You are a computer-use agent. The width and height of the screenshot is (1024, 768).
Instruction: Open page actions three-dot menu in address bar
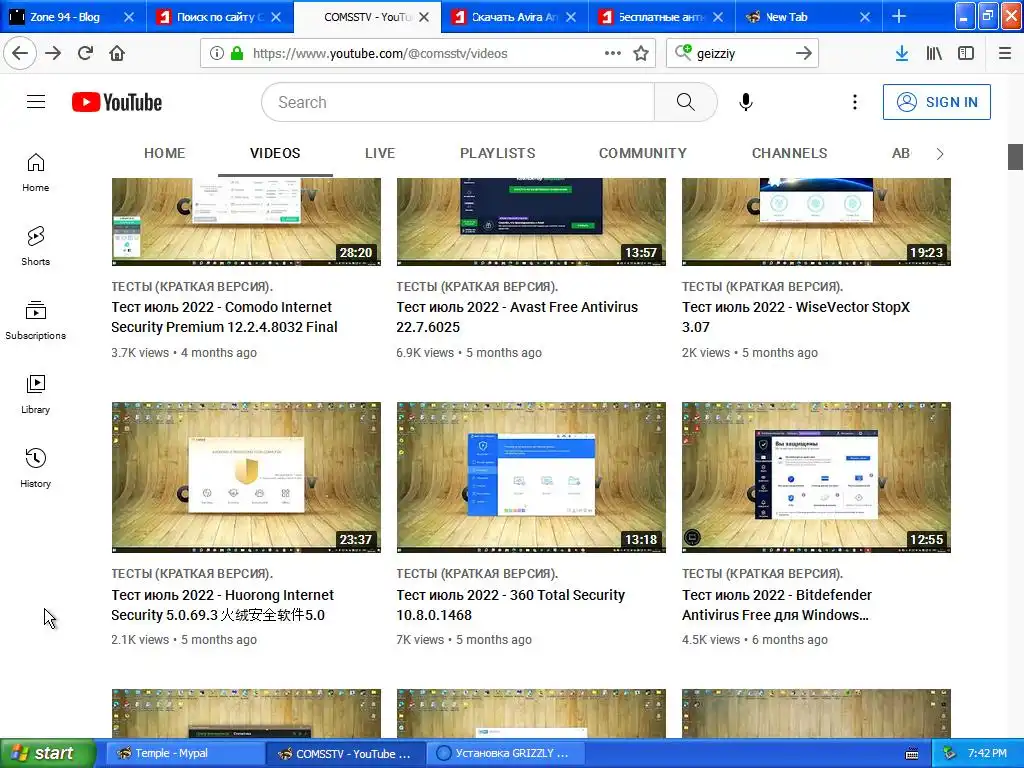613,54
